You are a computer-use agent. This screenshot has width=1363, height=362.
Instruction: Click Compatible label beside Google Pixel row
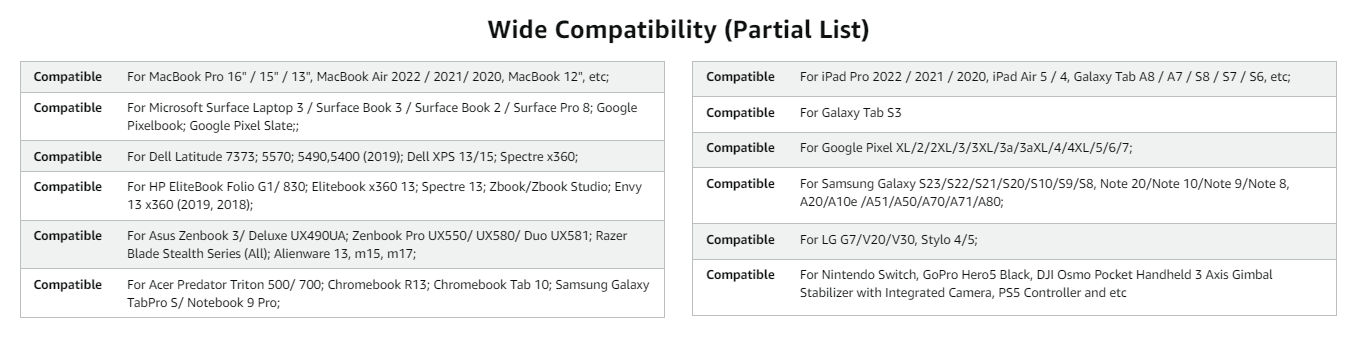740,147
